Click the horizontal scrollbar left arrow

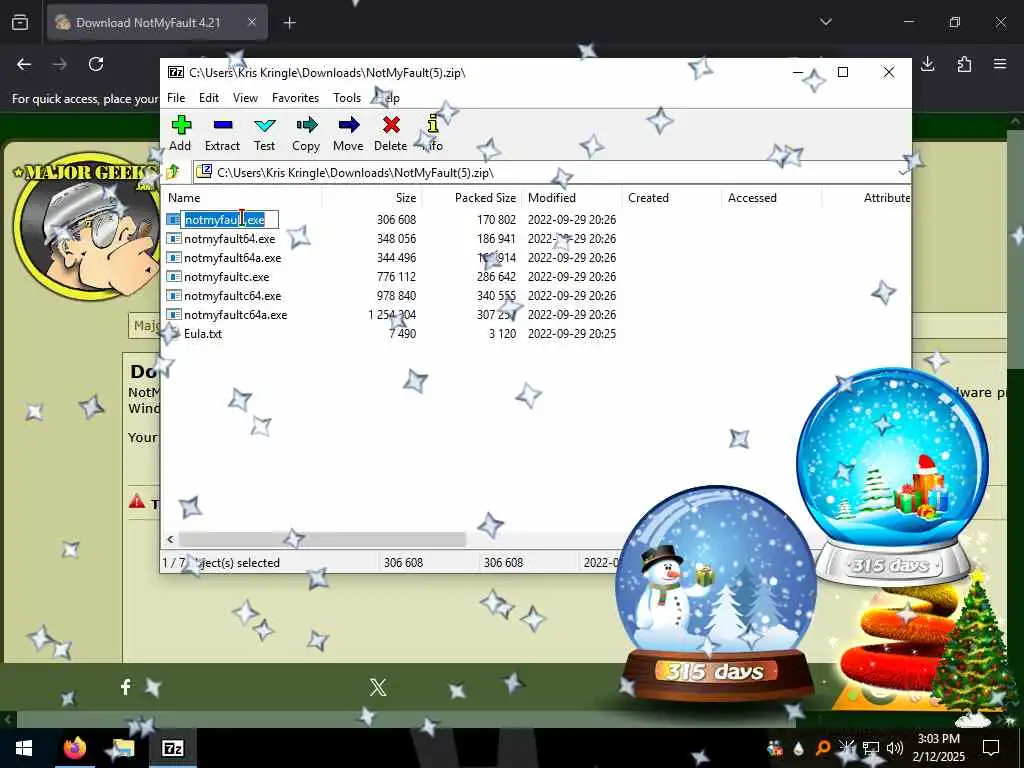(170, 539)
